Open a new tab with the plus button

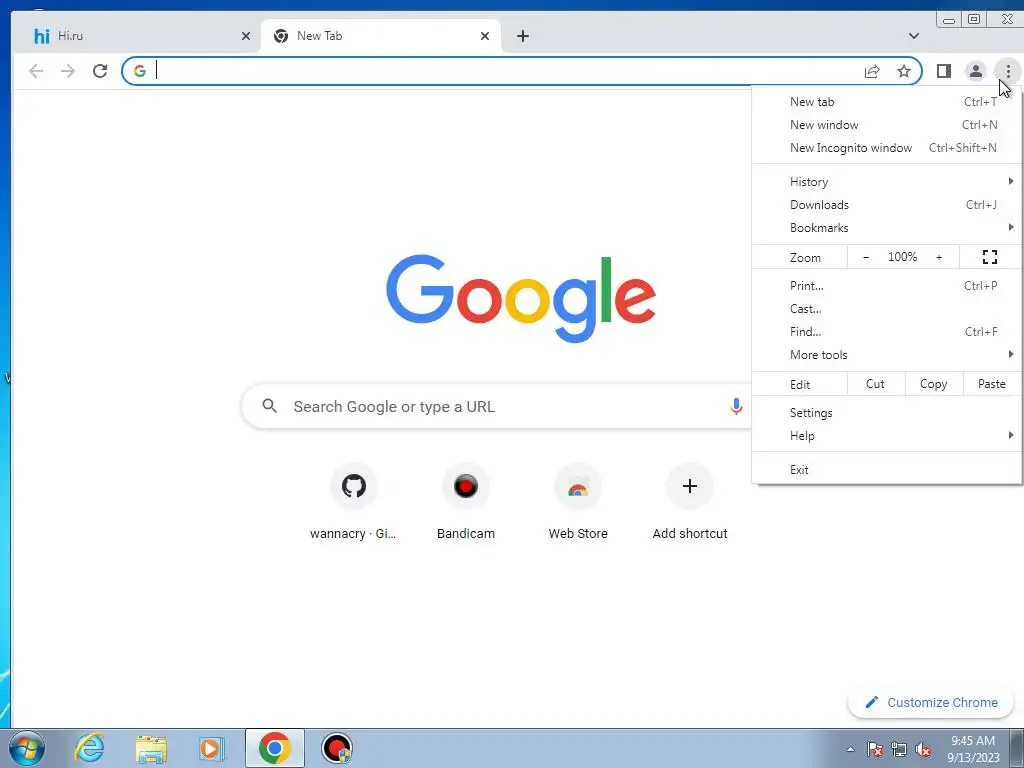tap(522, 36)
